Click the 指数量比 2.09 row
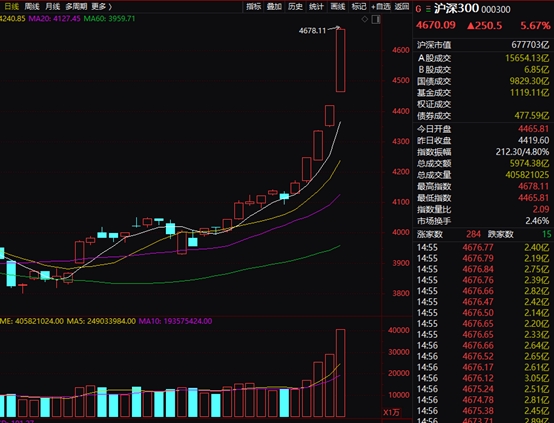The image size is (554, 423). (x=483, y=209)
